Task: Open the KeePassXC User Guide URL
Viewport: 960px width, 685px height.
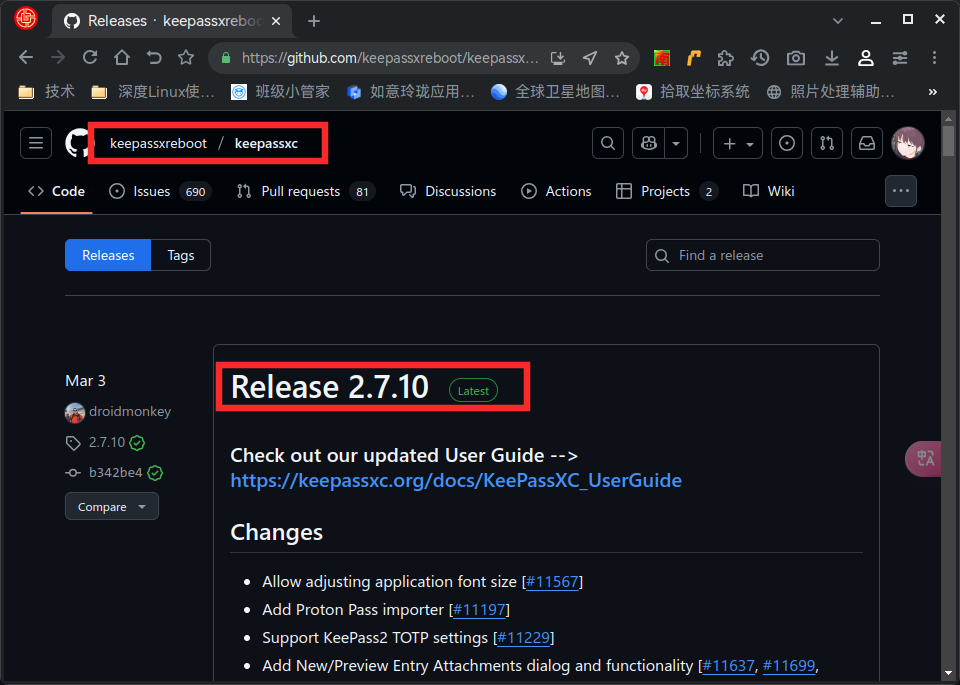Action: pos(456,481)
